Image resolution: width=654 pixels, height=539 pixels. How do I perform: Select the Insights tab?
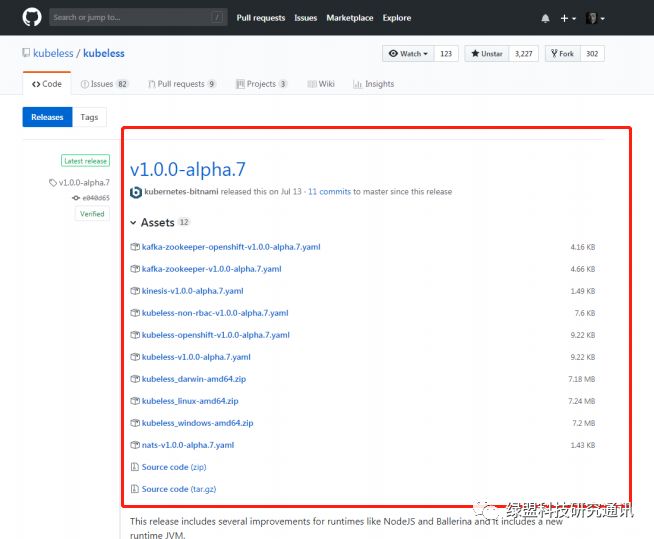[373, 84]
